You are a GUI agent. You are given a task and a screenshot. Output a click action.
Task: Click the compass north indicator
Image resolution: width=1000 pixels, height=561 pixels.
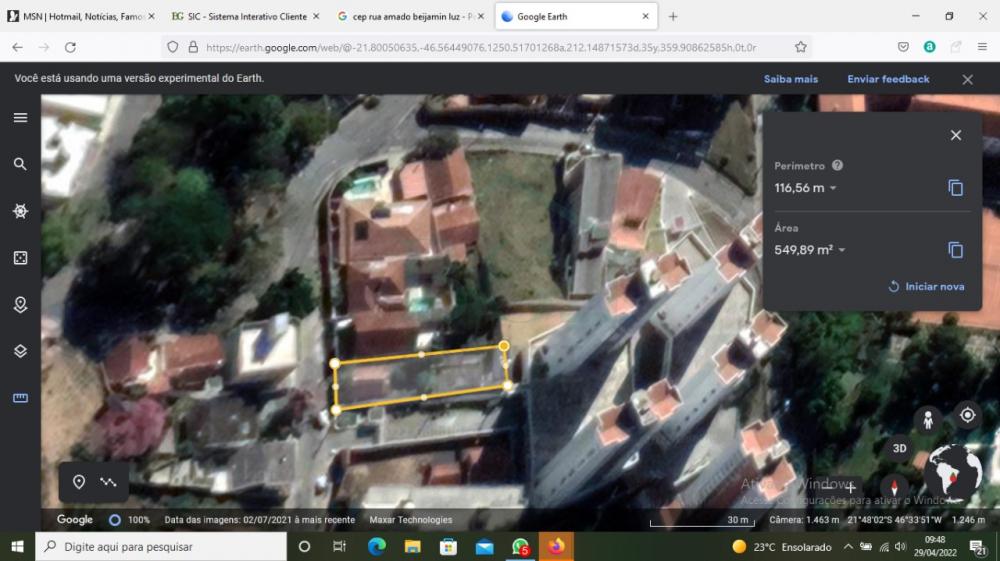pyautogui.click(x=893, y=489)
